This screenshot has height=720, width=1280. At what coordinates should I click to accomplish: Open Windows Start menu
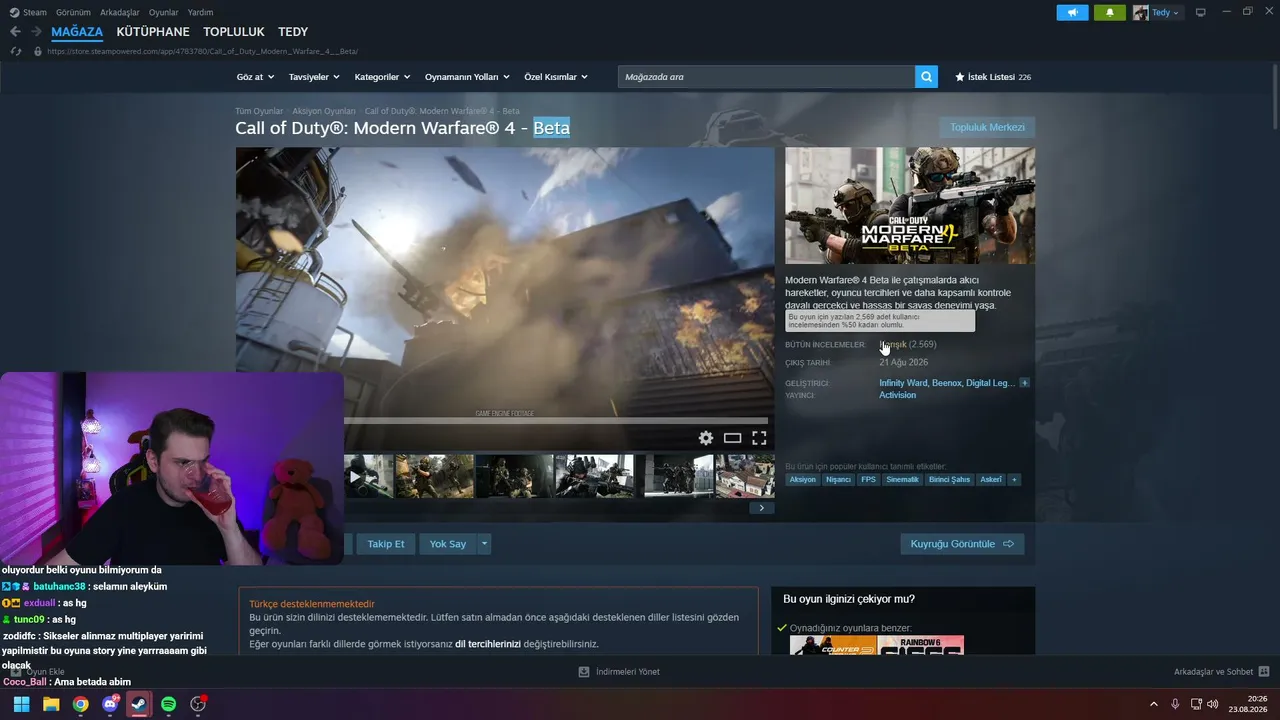tap(21, 704)
